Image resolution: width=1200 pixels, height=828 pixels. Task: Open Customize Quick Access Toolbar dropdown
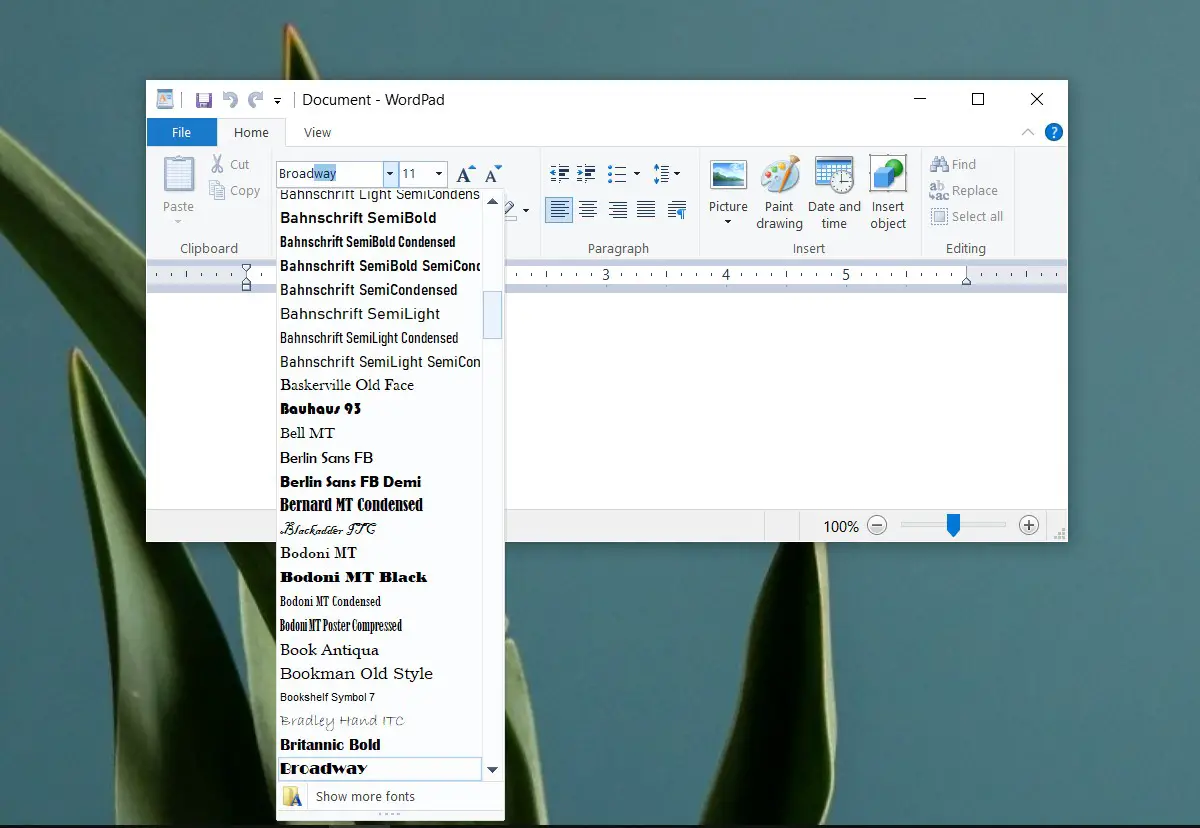tap(277, 101)
